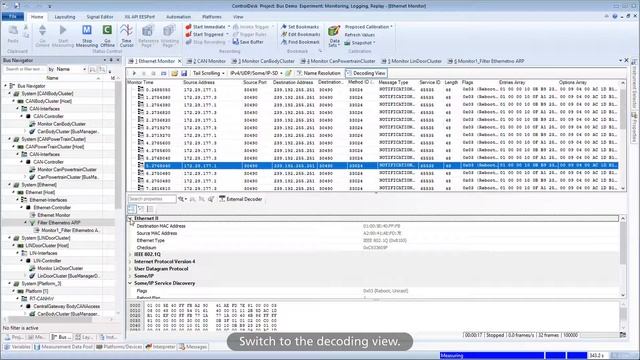Close the Ethernet Monitor tab
The height and width of the screenshot is (360, 640).
coord(179,61)
